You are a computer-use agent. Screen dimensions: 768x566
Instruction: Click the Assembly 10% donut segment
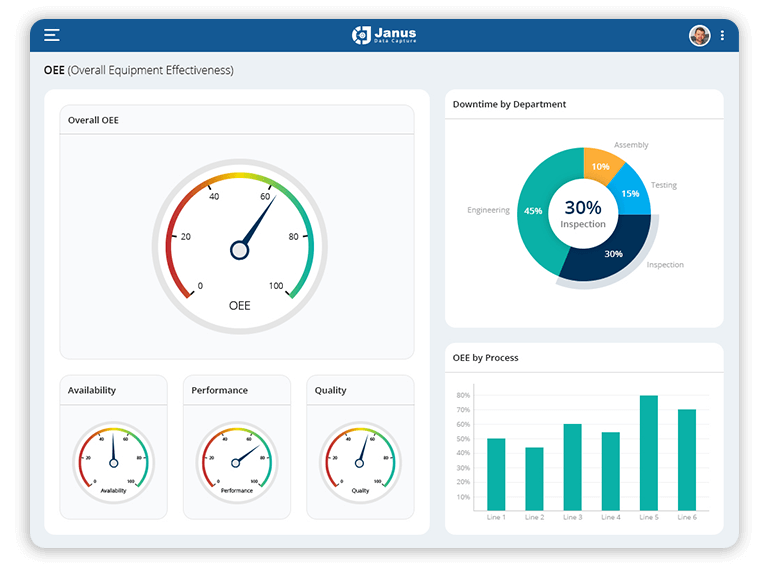[x=601, y=166]
